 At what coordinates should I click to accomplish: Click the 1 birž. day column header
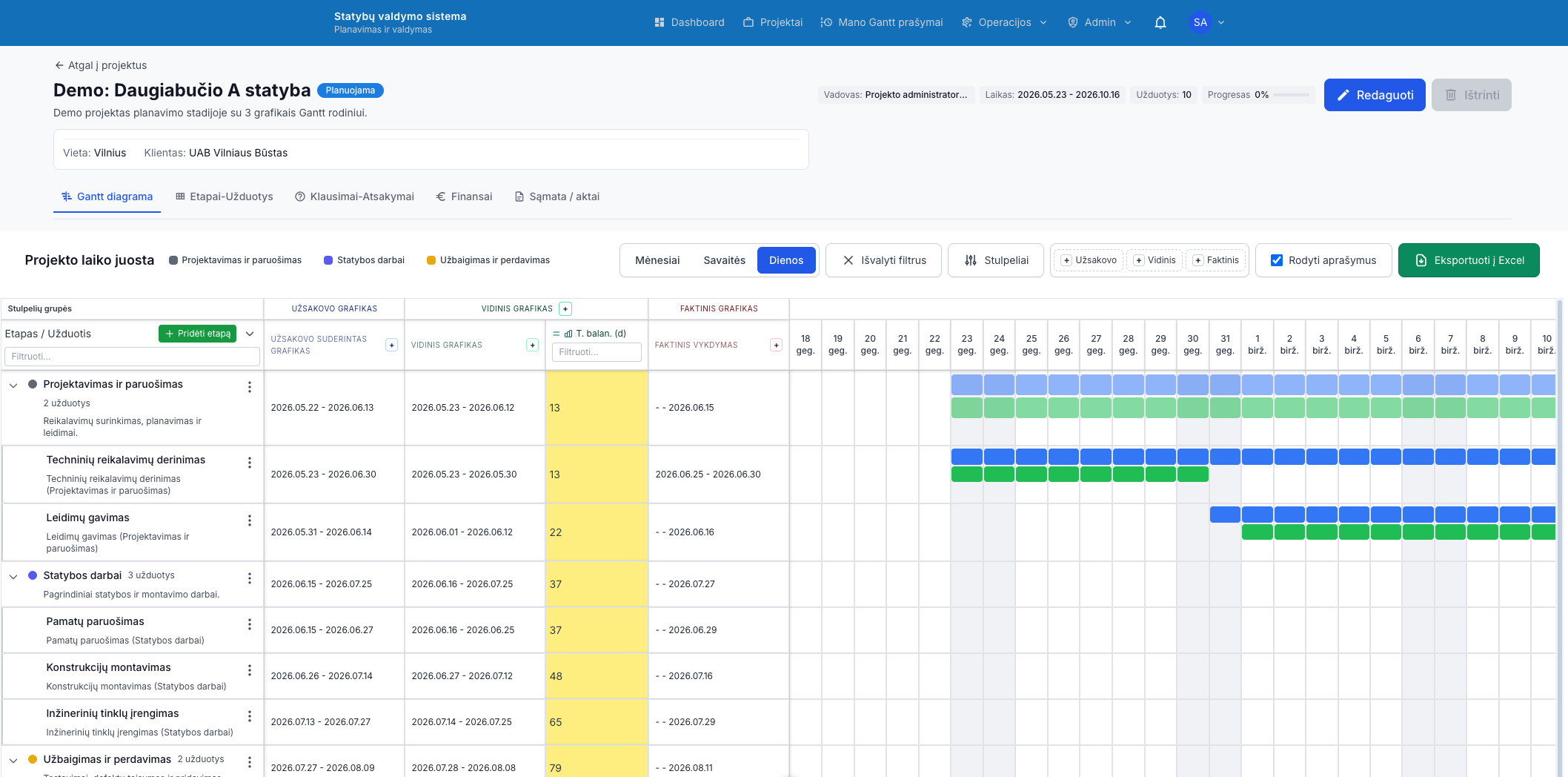(1258, 344)
